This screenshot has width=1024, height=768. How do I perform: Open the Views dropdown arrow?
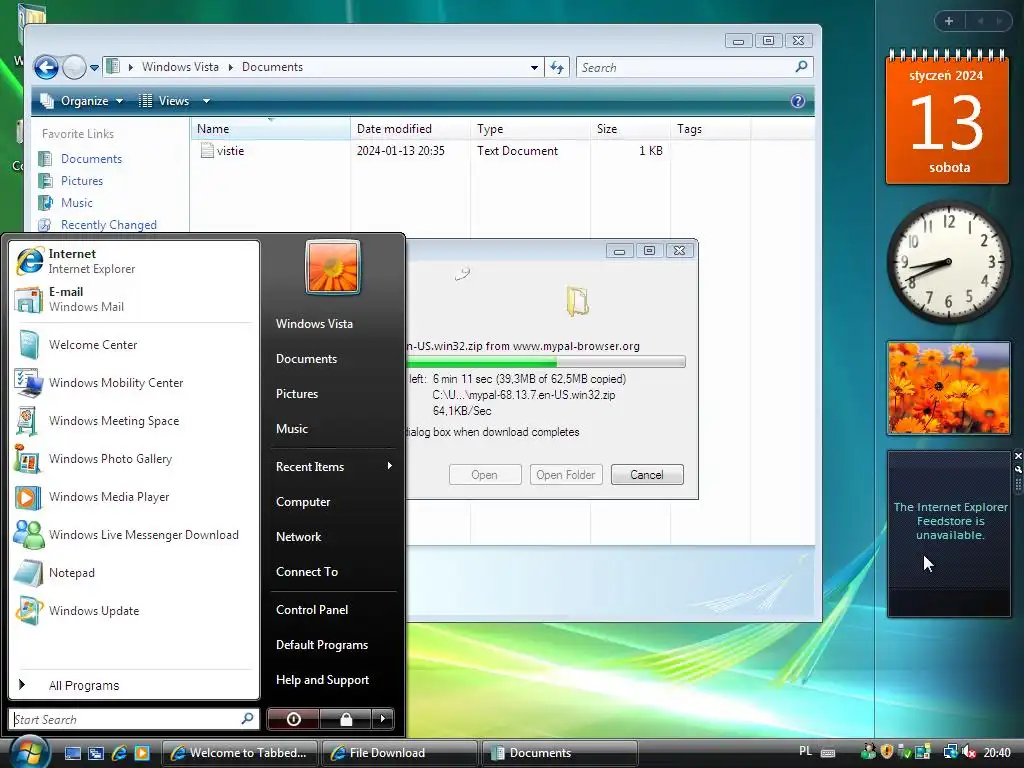pyautogui.click(x=206, y=101)
